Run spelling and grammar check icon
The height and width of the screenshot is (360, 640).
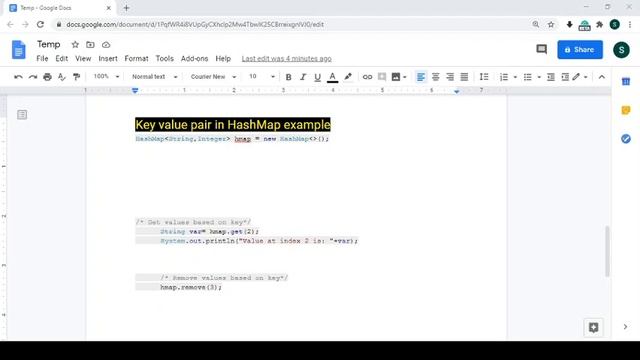[62, 77]
